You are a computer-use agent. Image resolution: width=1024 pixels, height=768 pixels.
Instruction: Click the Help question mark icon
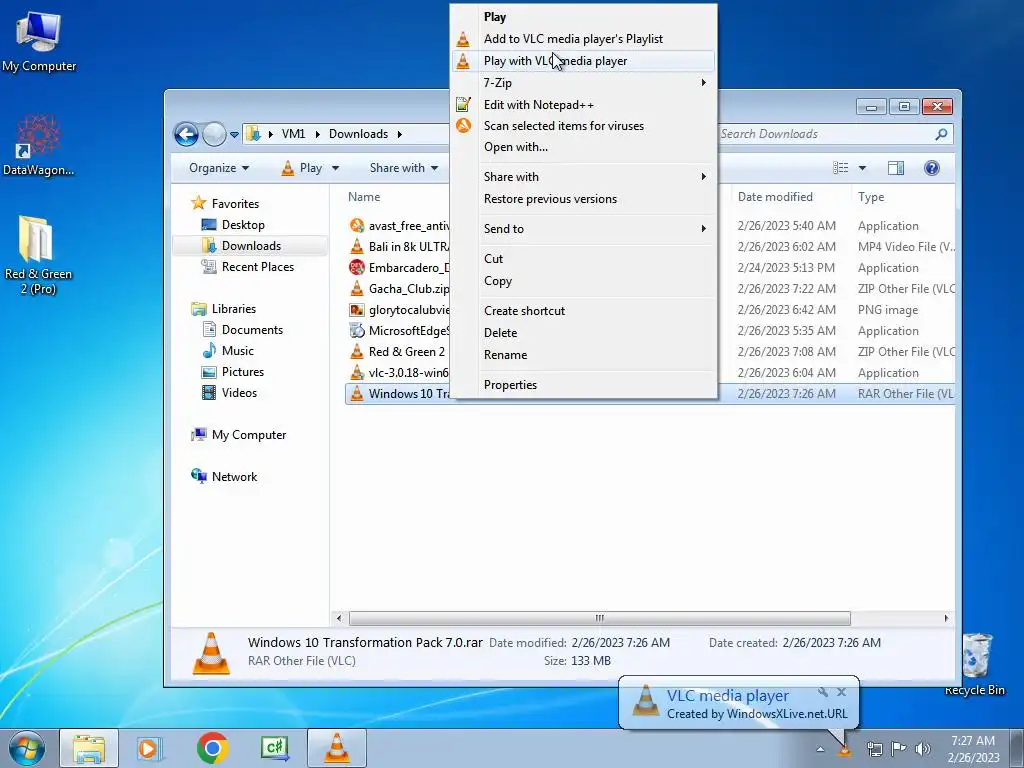coord(932,168)
